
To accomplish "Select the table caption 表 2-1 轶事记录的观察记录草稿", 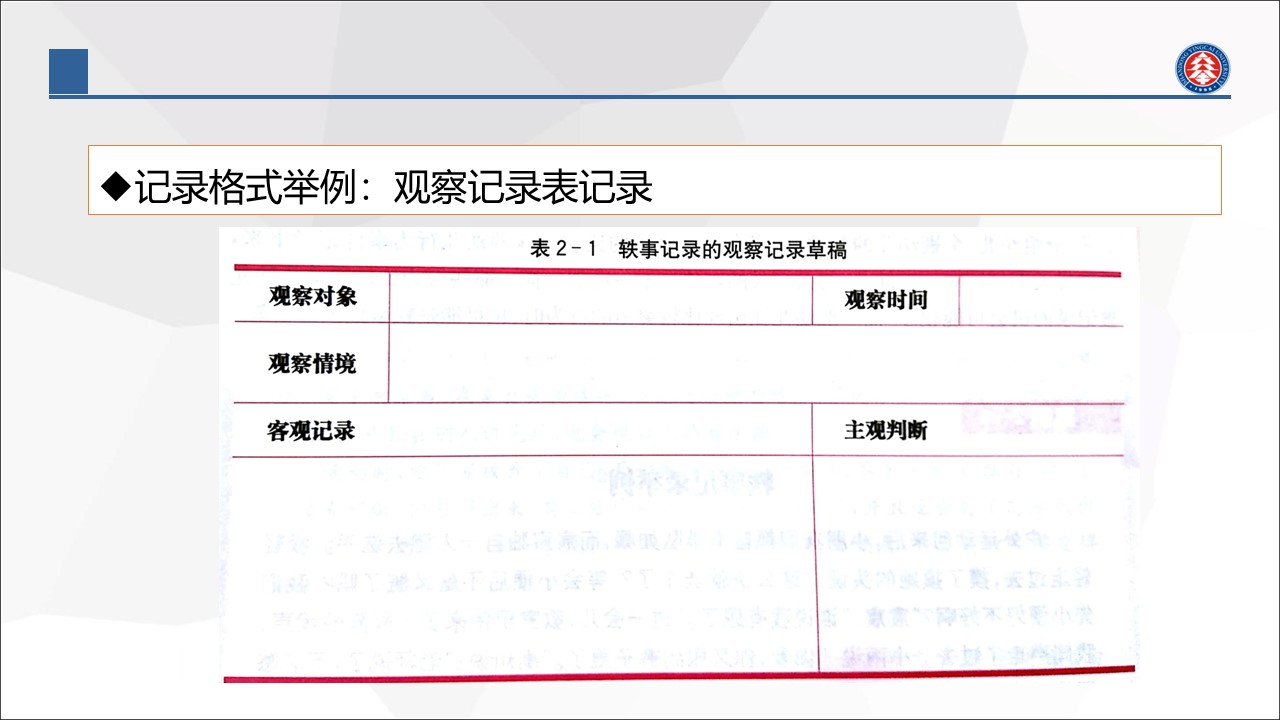I will pos(688,250).
